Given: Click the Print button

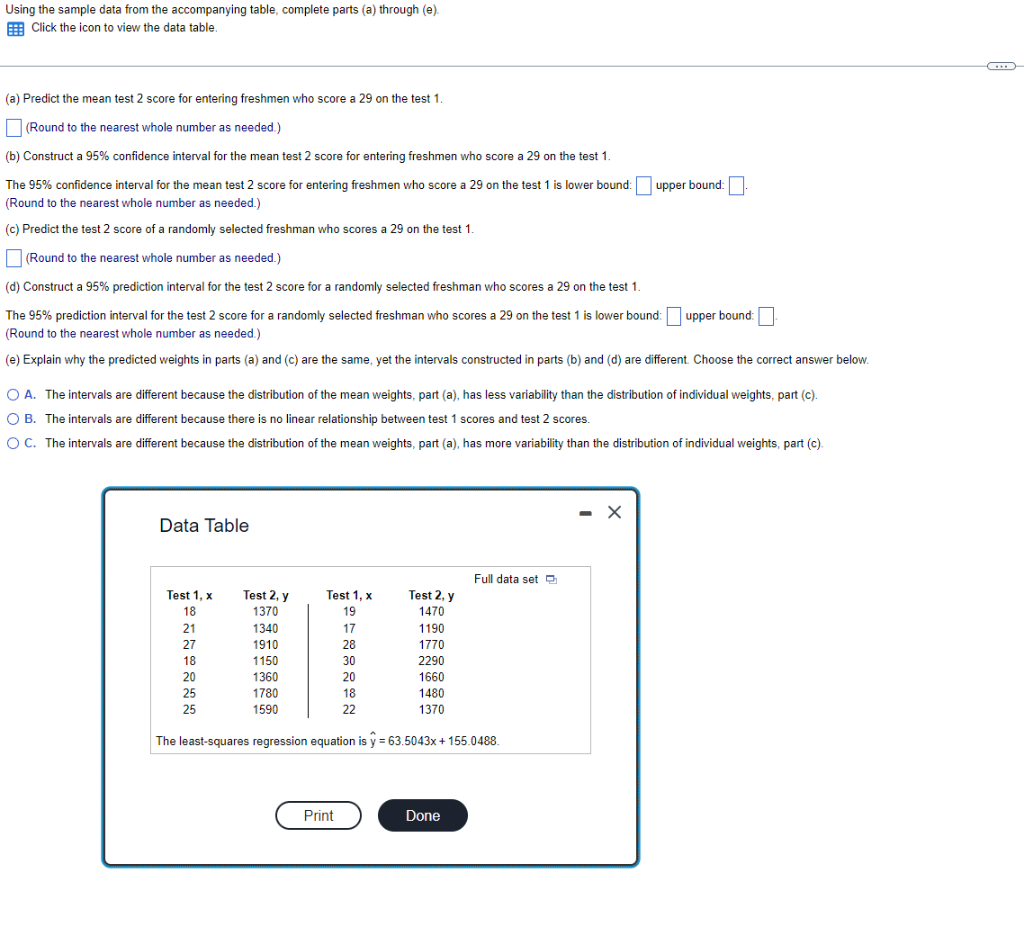Looking at the screenshot, I should [x=318, y=815].
